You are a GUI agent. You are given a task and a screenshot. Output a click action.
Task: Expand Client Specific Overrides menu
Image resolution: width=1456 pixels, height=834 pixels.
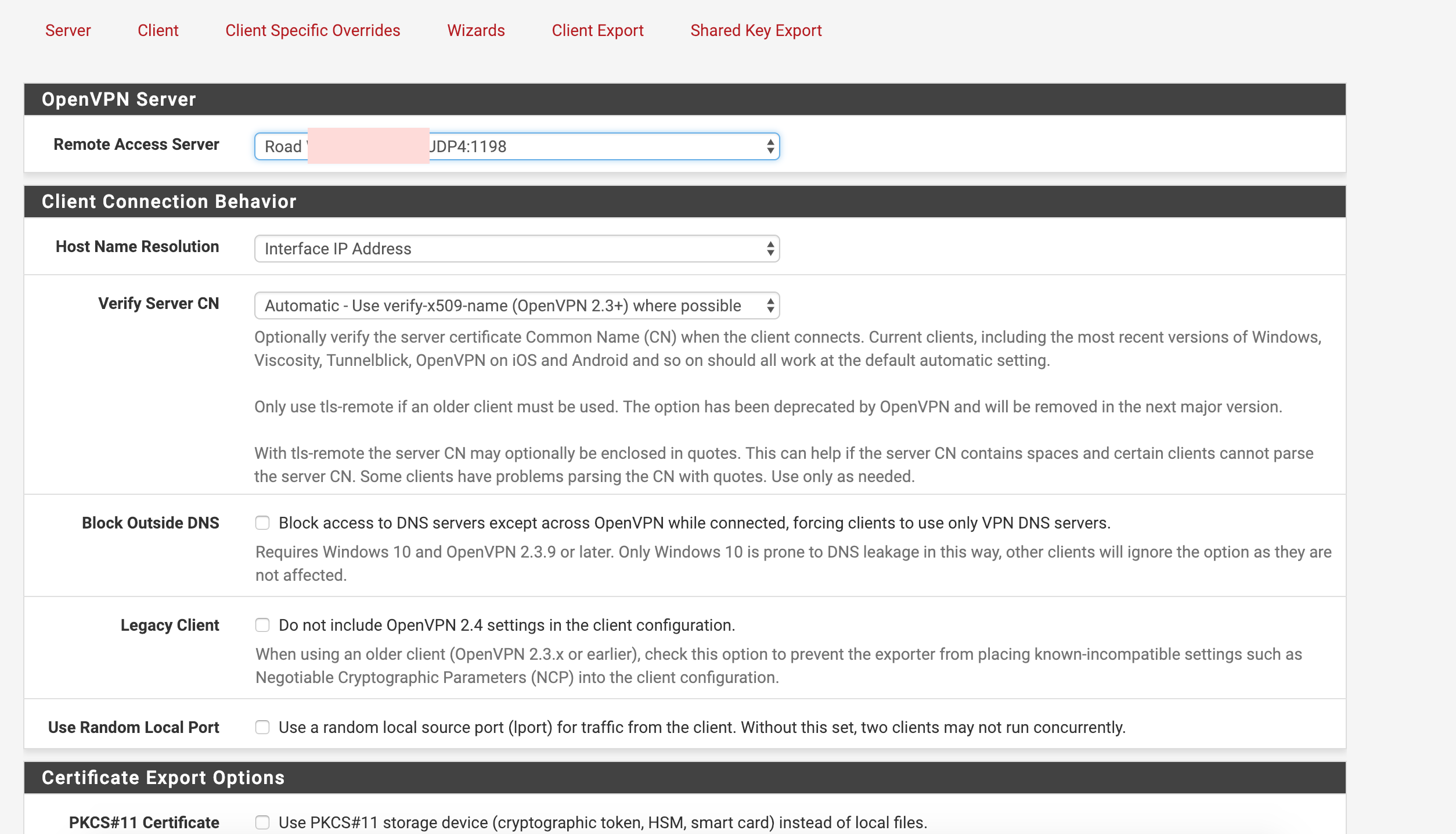pyautogui.click(x=312, y=30)
